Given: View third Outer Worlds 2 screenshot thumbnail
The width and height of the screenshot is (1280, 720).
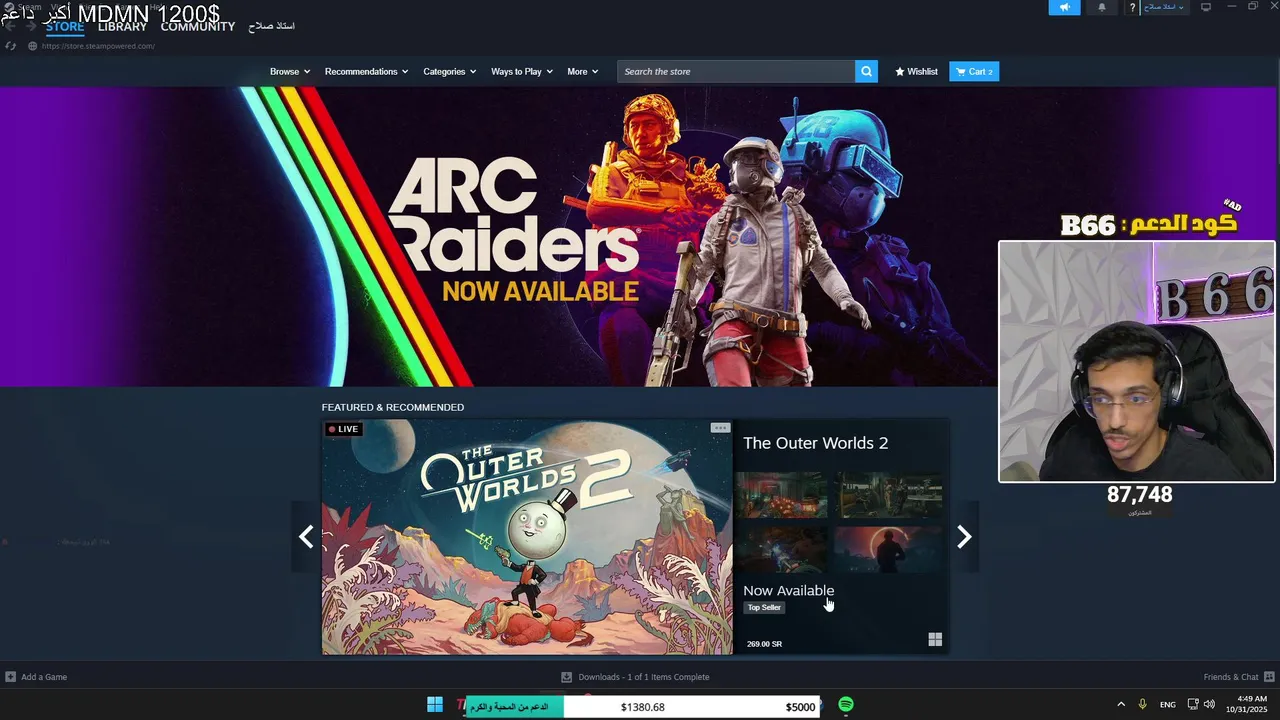Looking at the screenshot, I should [781, 549].
